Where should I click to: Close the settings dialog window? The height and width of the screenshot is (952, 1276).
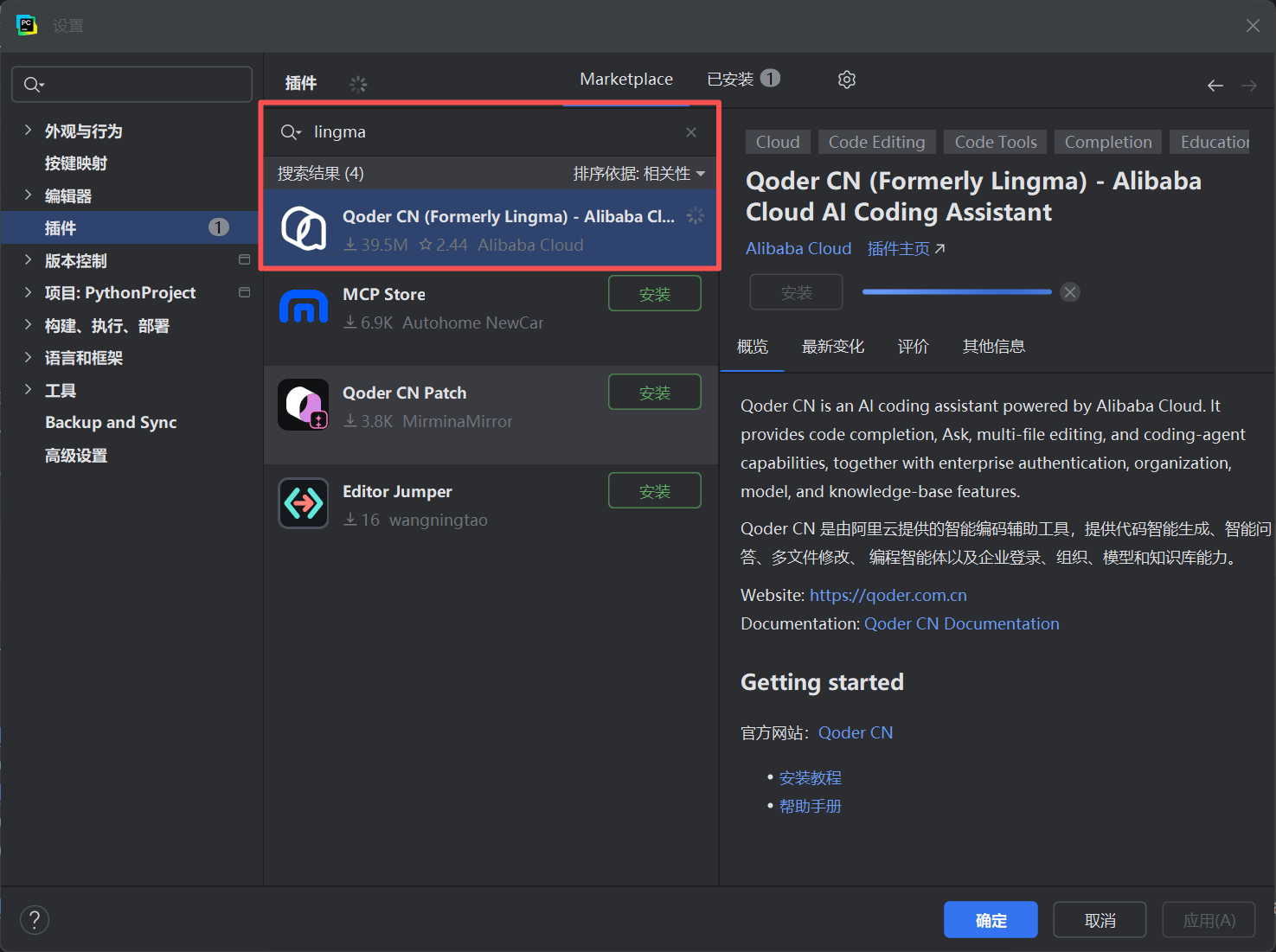pos(1253,26)
